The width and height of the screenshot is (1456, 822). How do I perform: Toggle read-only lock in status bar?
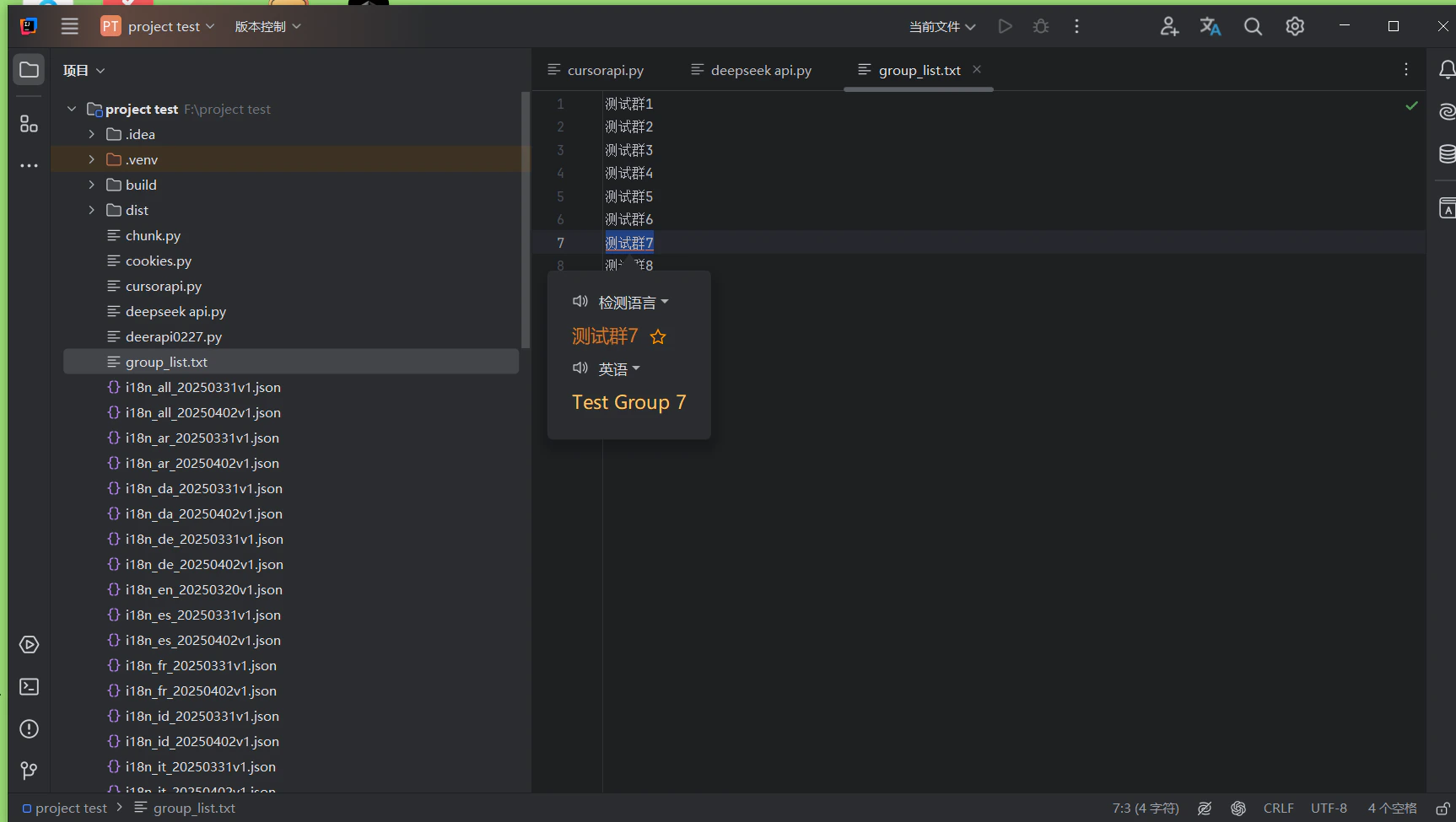click(1443, 809)
